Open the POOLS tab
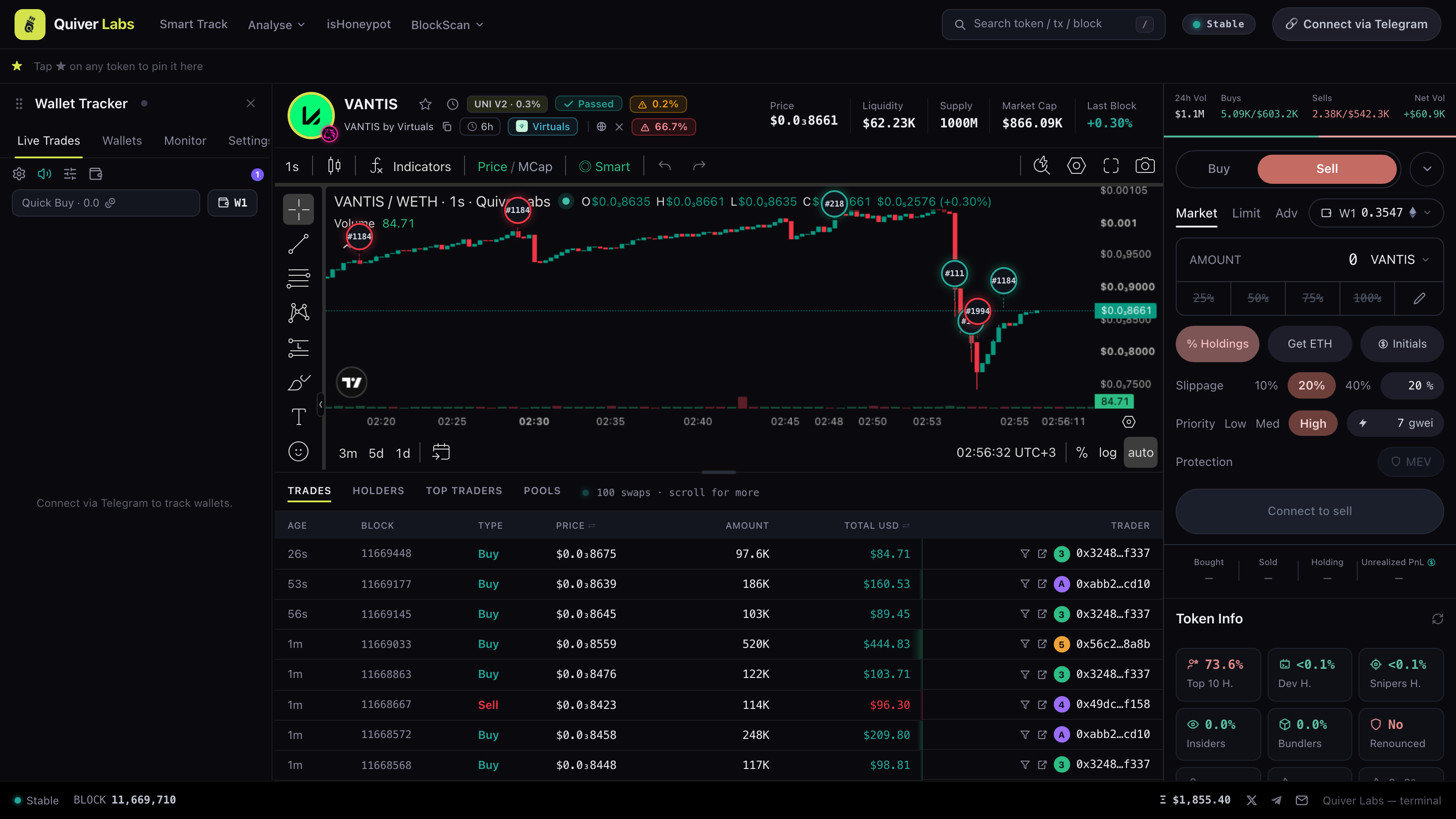Screen dimensions: 1456x819 coord(542,490)
